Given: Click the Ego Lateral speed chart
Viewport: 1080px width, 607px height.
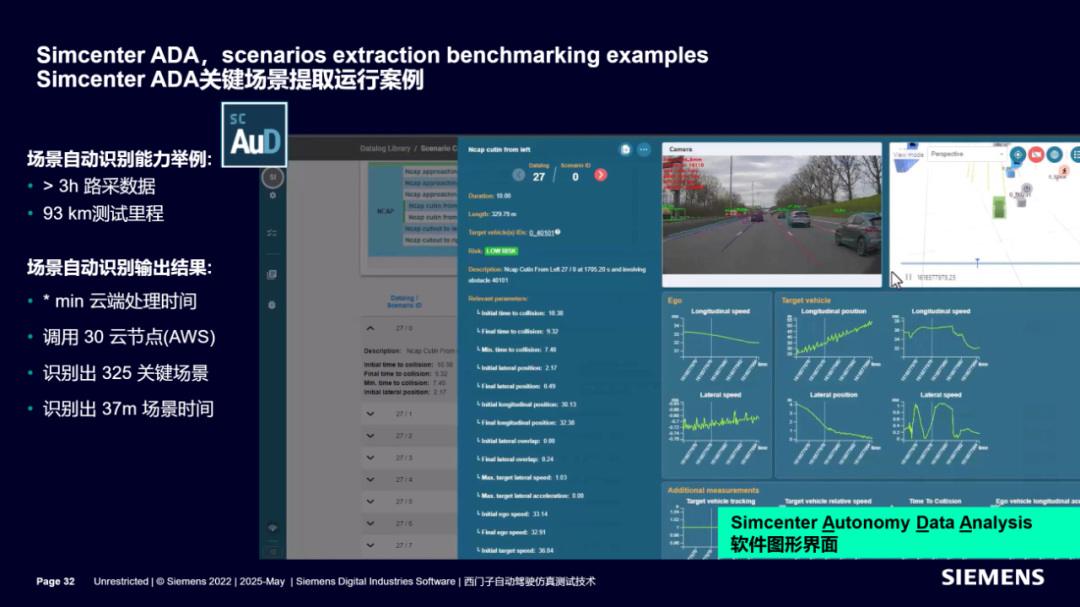Looking at the screenshot, I should [720, 428].
